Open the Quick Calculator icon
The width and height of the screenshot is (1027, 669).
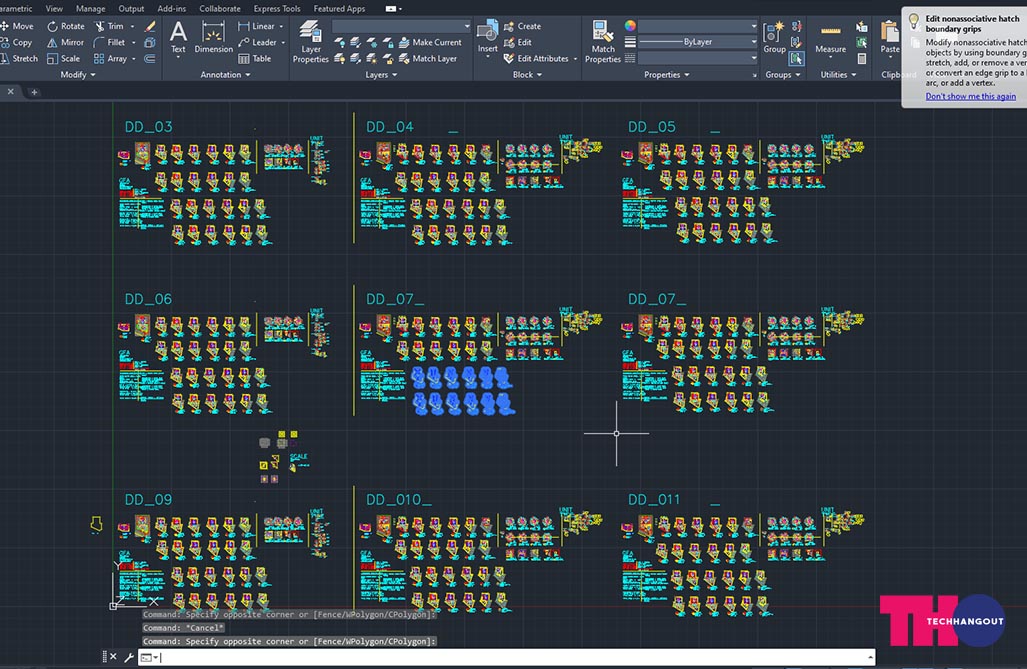pyautogui.click(x=862, y=58)
